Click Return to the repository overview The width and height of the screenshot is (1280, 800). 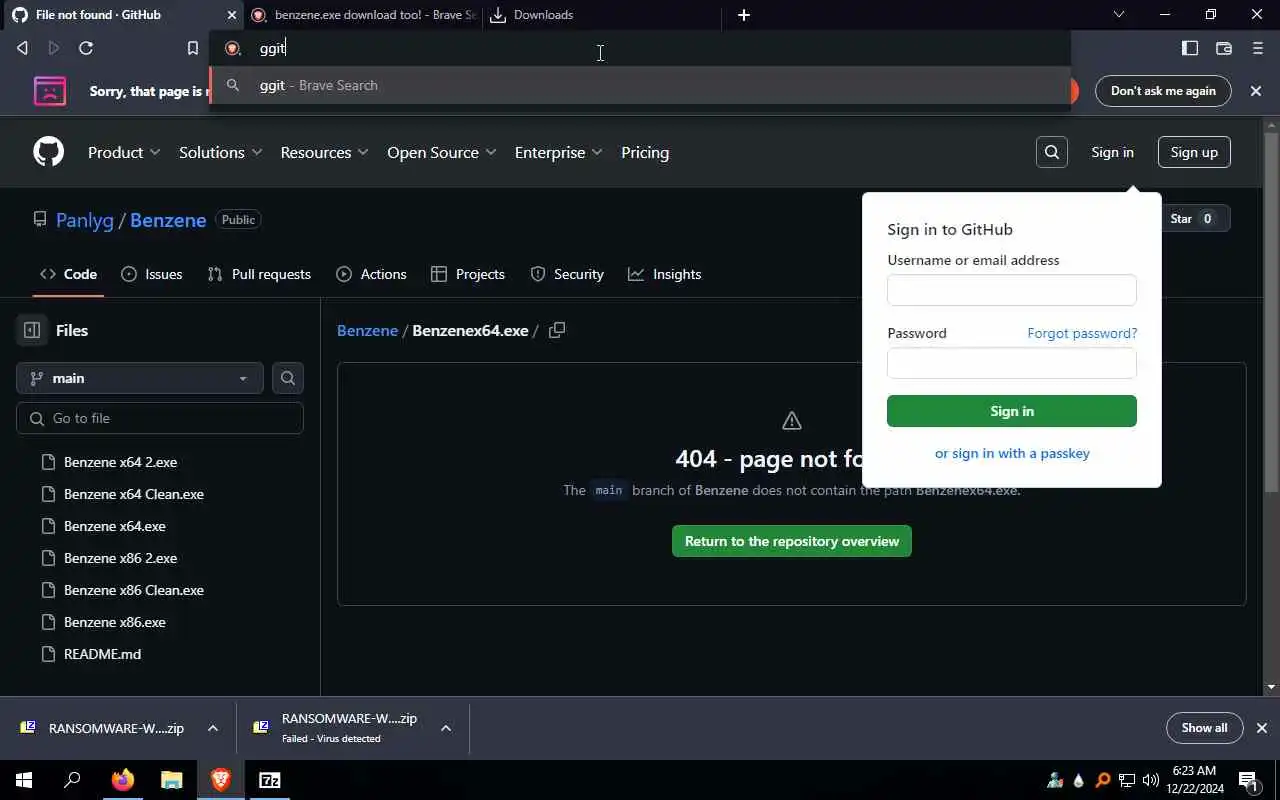coord(792,541)
